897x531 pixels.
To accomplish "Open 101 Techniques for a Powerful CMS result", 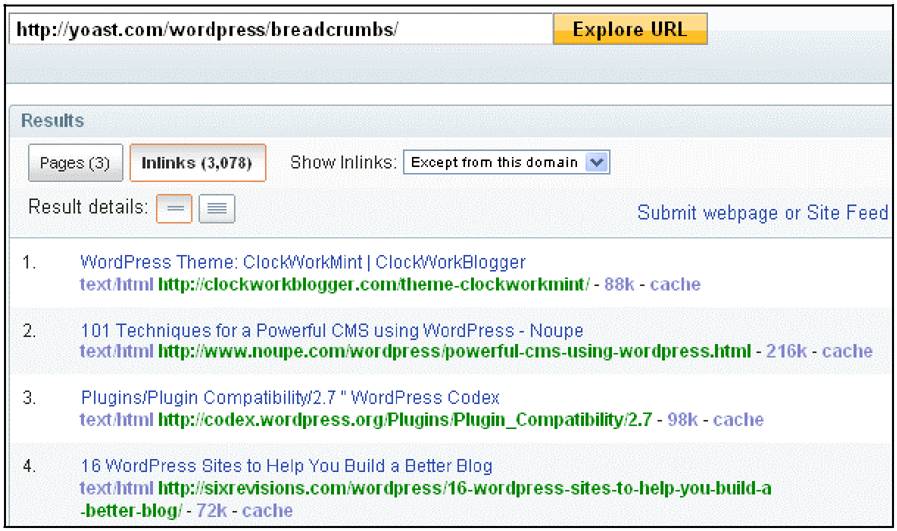I will point(332,330).
